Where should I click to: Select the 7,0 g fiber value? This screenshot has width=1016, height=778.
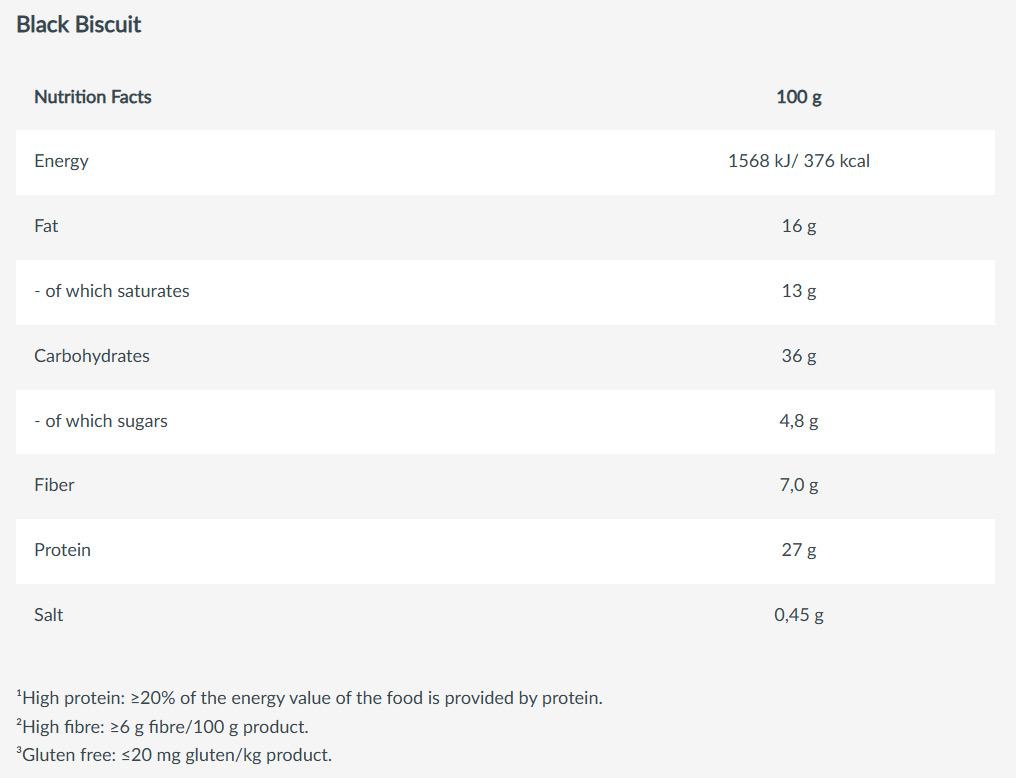[798, 485]
